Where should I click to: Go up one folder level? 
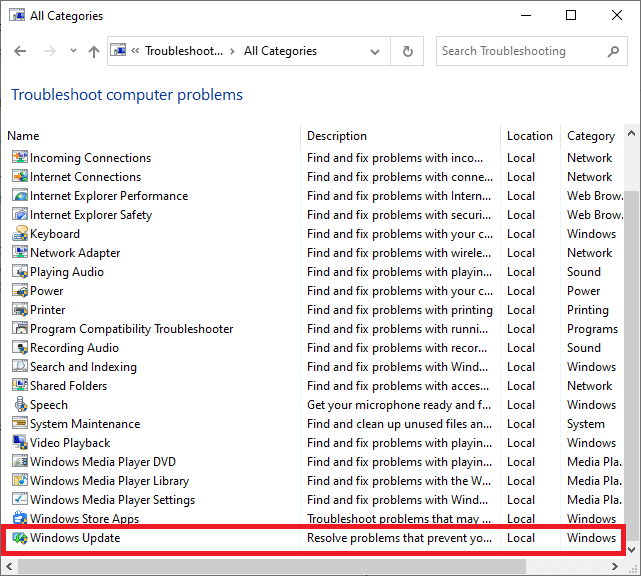pyautogui.click(x=94, y=52)
